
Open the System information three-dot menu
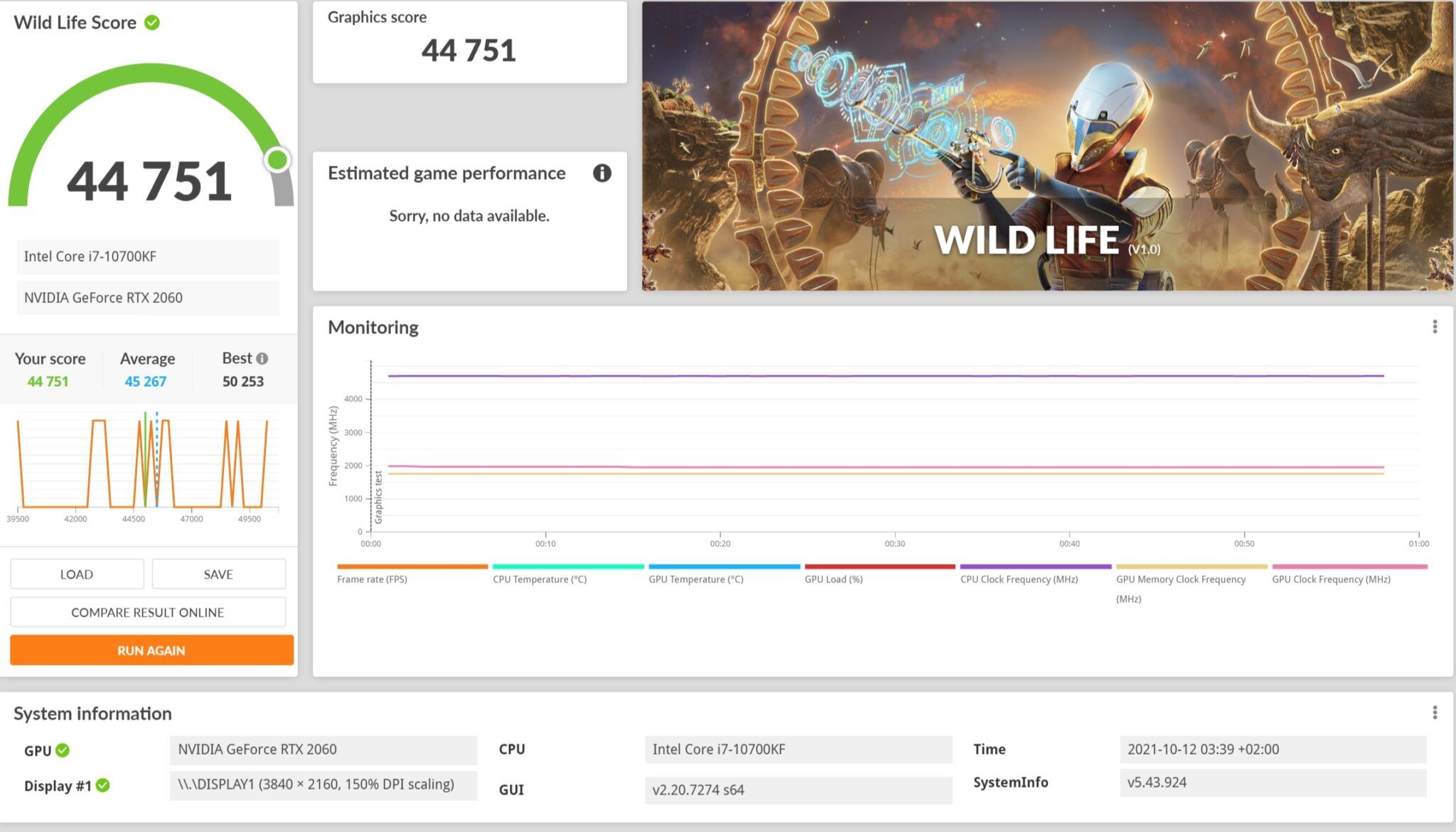click(x=1435, y=713)
